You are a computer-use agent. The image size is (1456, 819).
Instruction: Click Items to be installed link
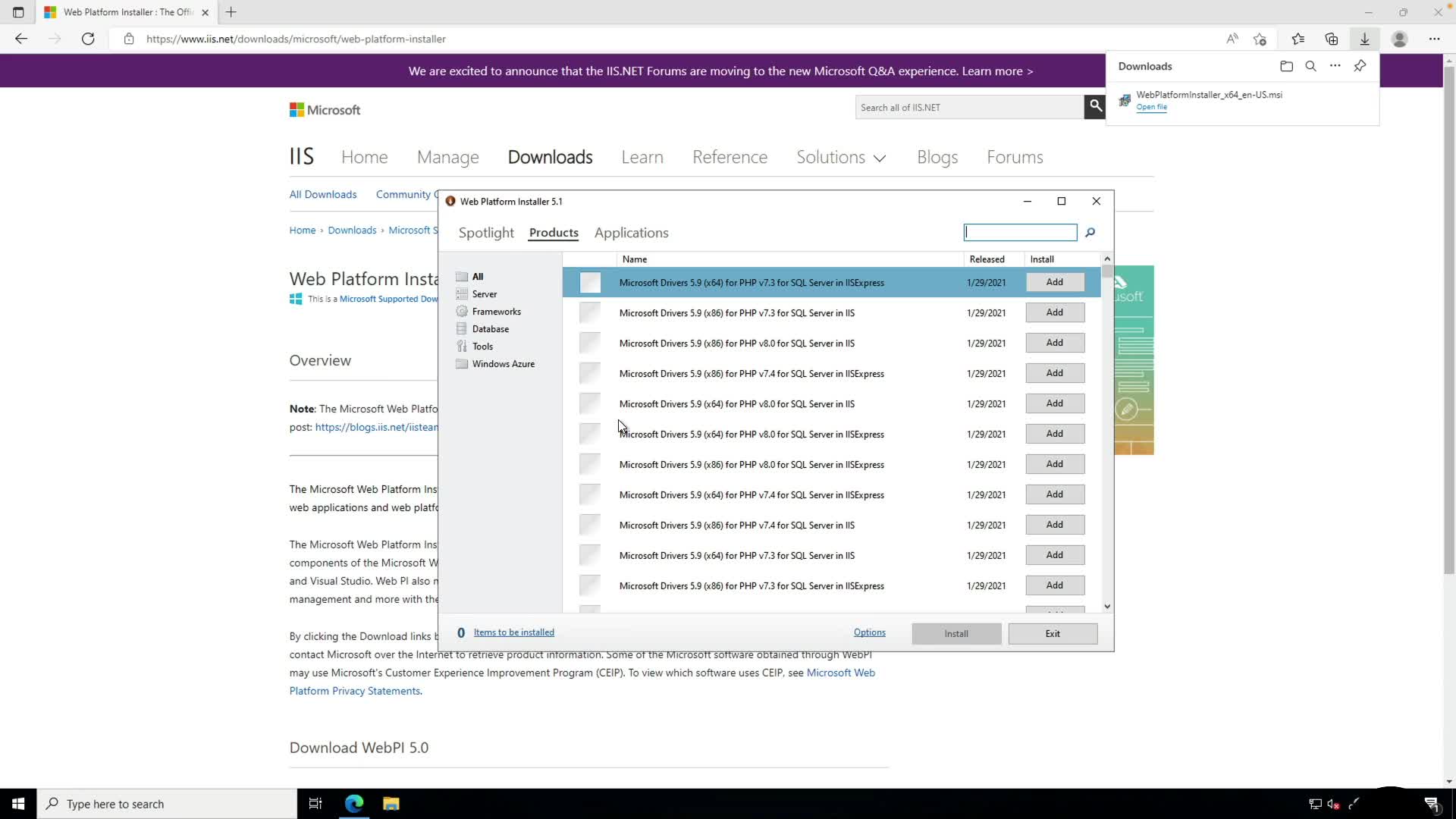pos(513,632)
